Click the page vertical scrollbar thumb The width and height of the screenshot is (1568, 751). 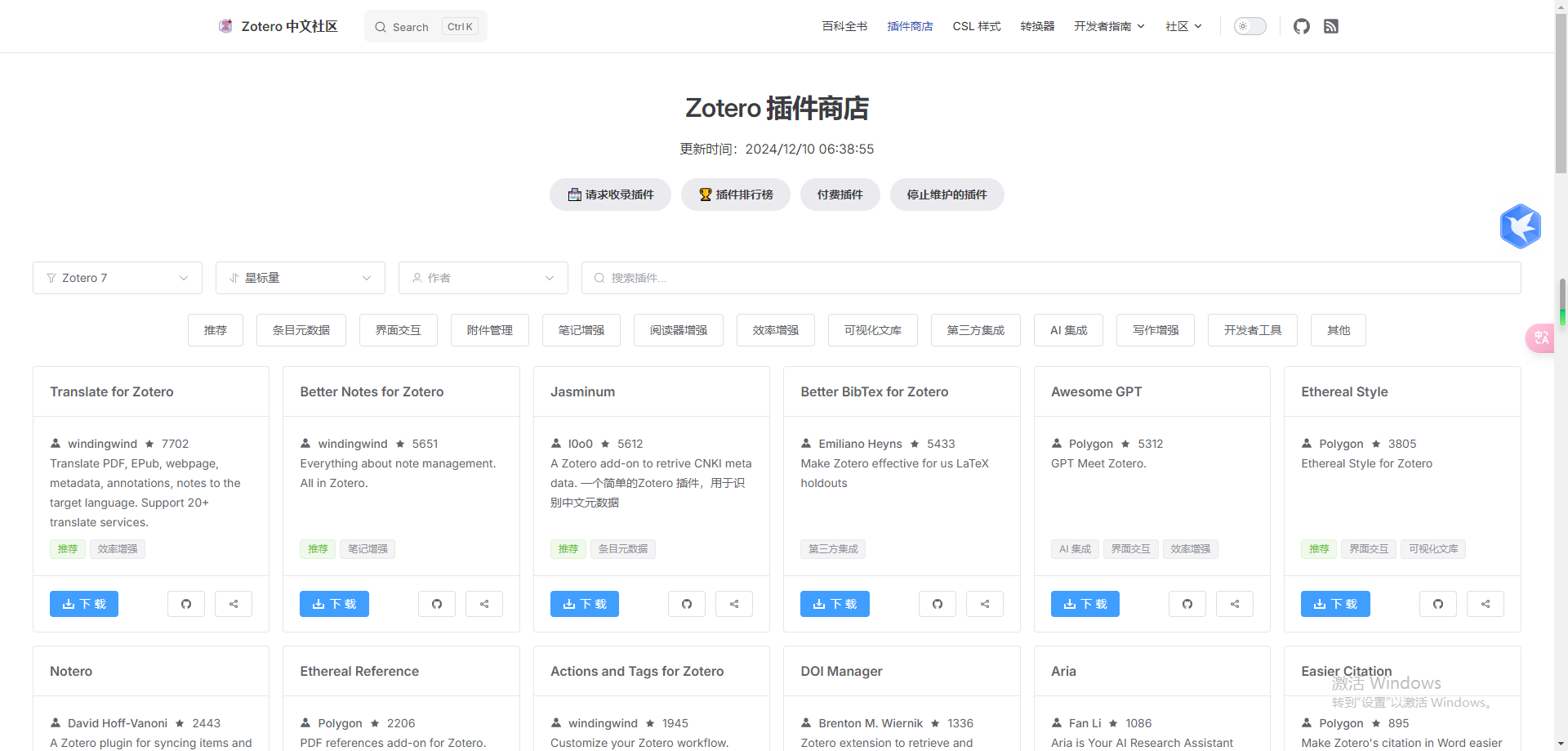[x=1561, y=94]
